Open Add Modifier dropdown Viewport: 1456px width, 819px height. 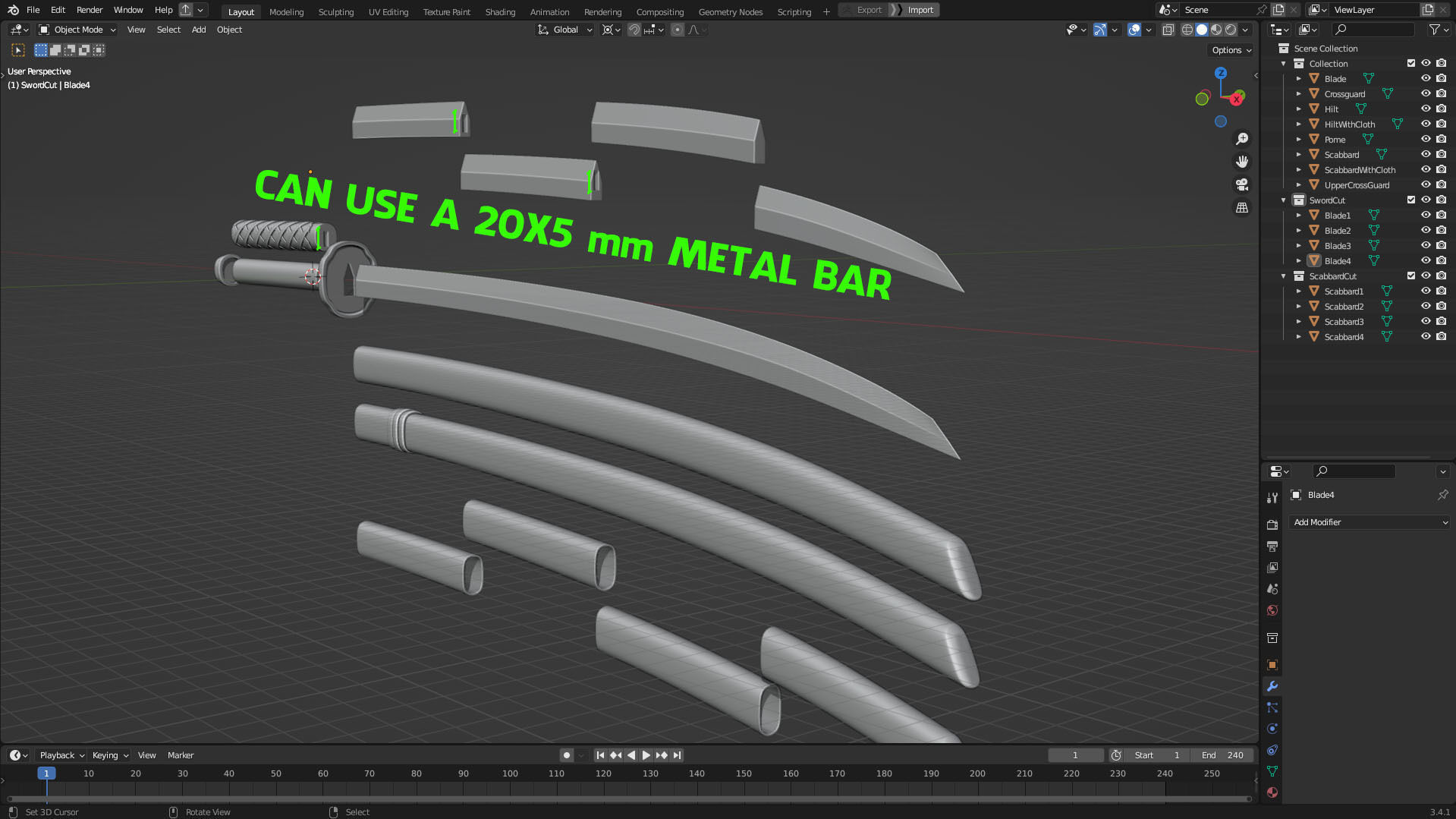pos(1370,522)
